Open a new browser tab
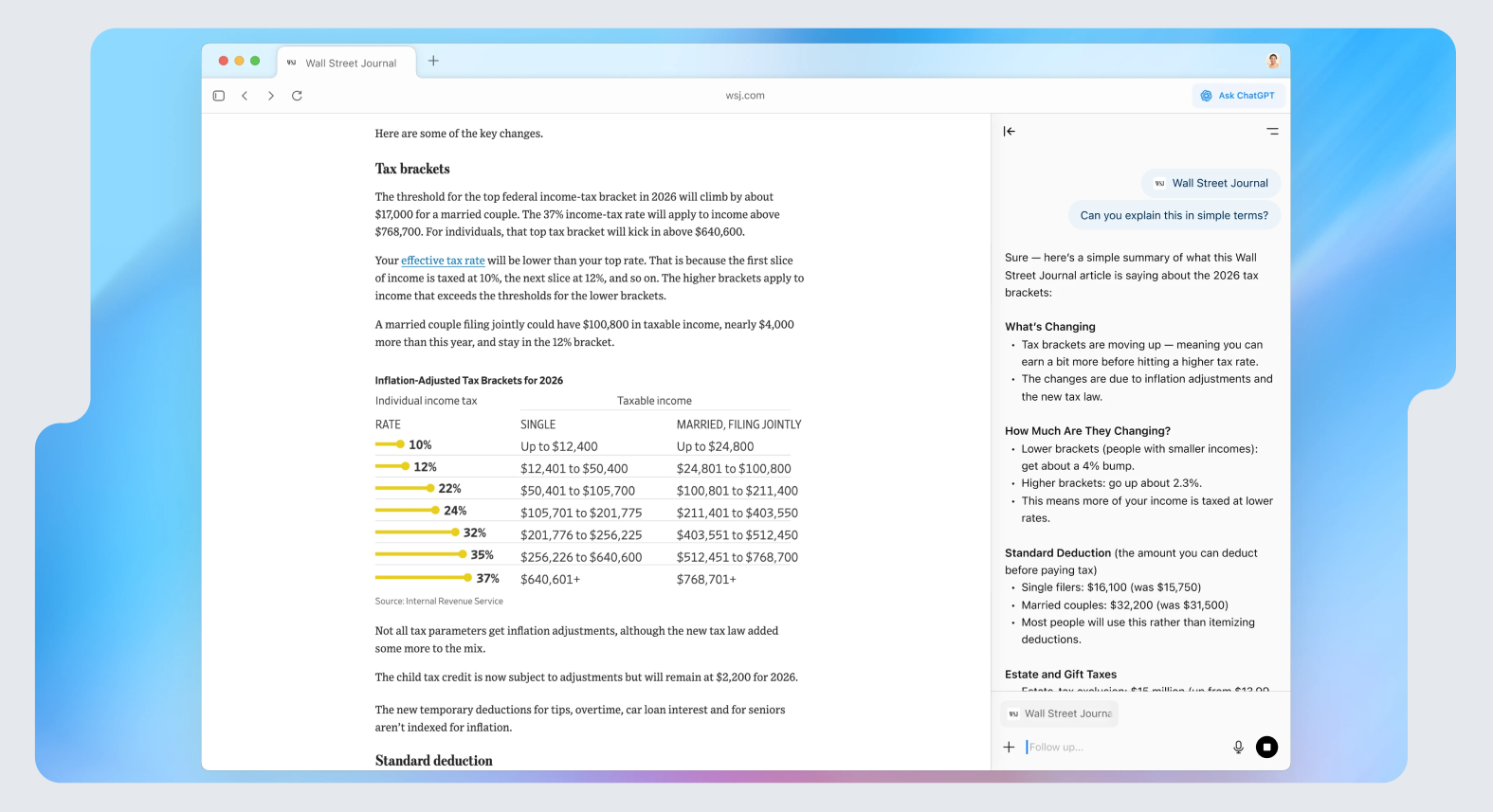The height and width of the screenshot is (812, 1493). click(x=433, y=61)
